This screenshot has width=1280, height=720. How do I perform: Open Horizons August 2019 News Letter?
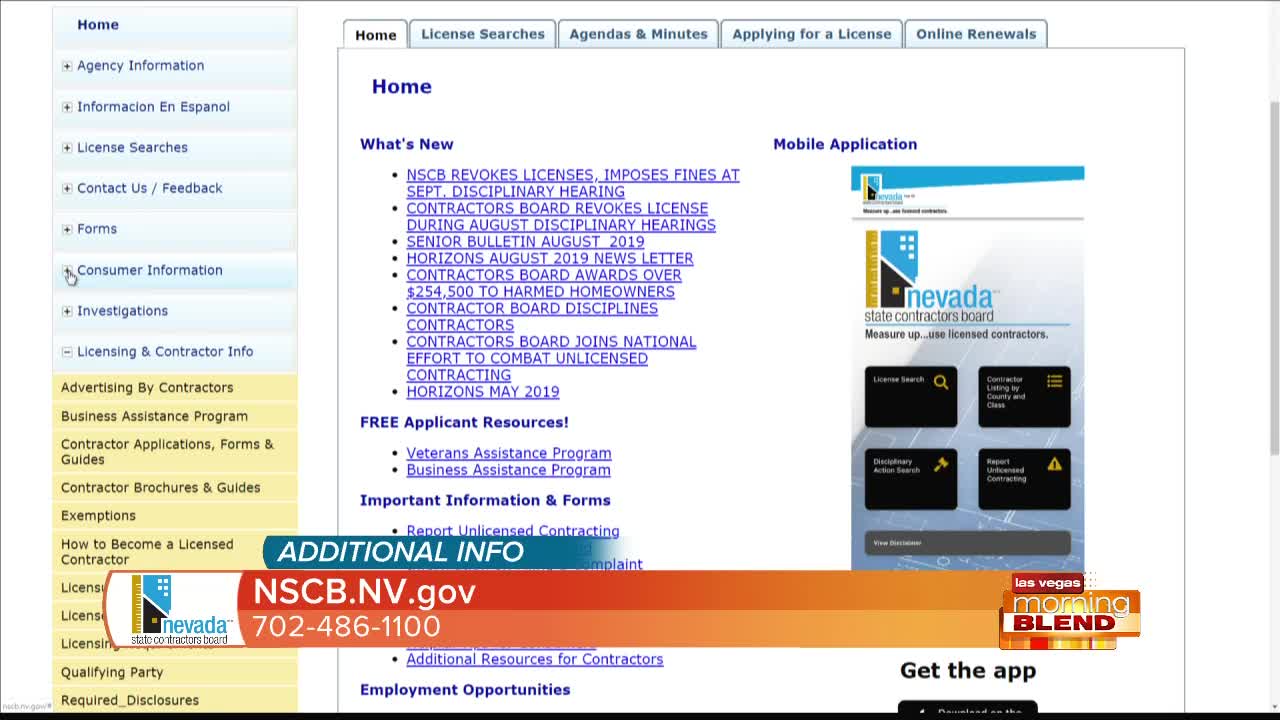click(x=550, y=259)
